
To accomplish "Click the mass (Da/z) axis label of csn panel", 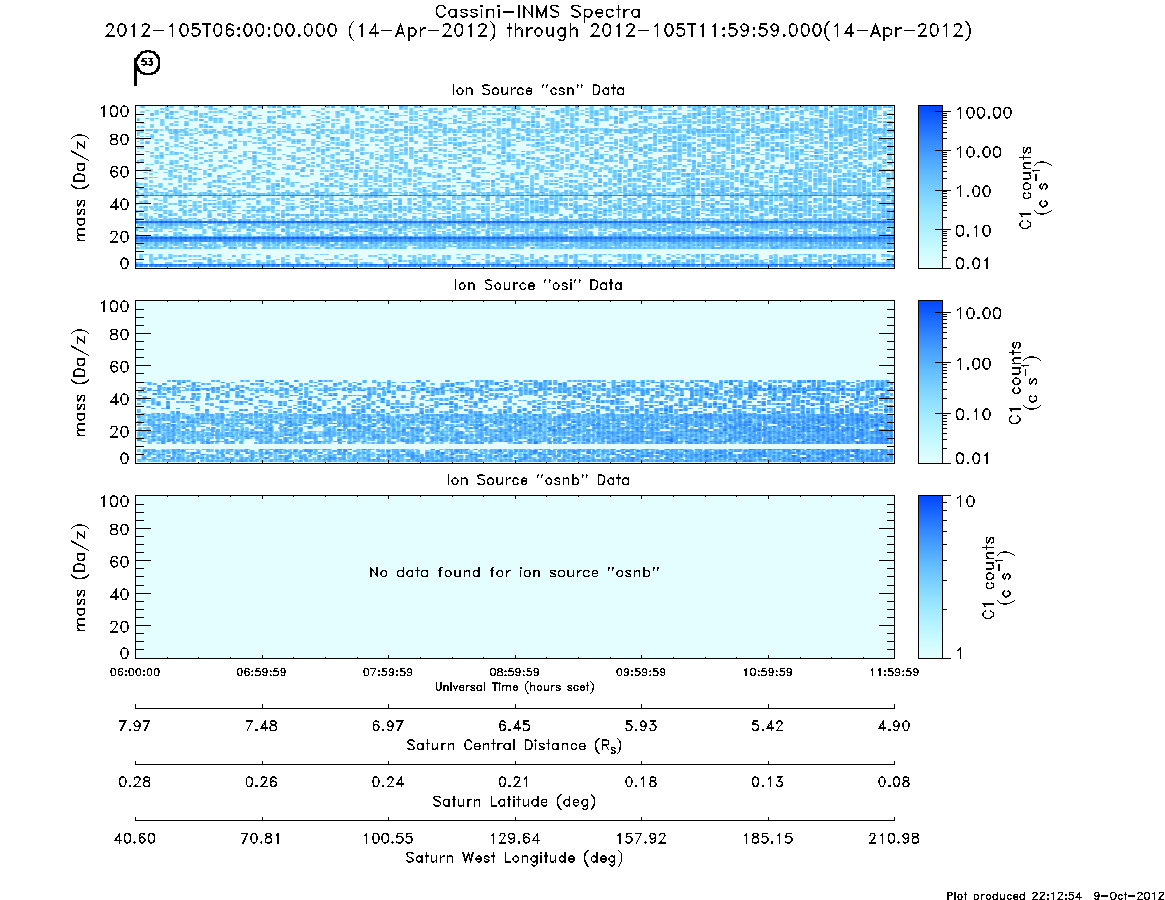I will click(80, 187).
